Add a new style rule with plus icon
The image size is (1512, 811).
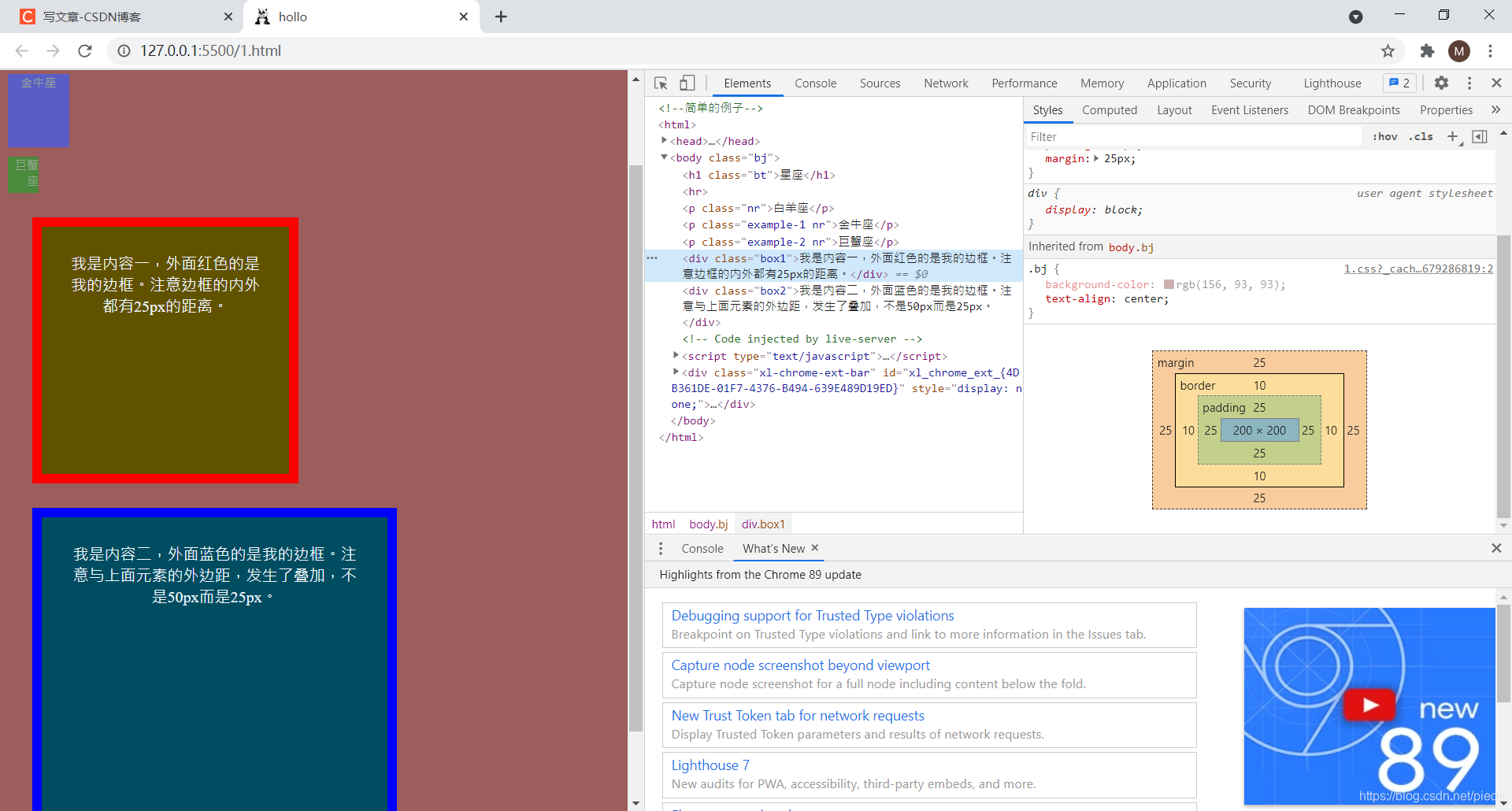1453,136
